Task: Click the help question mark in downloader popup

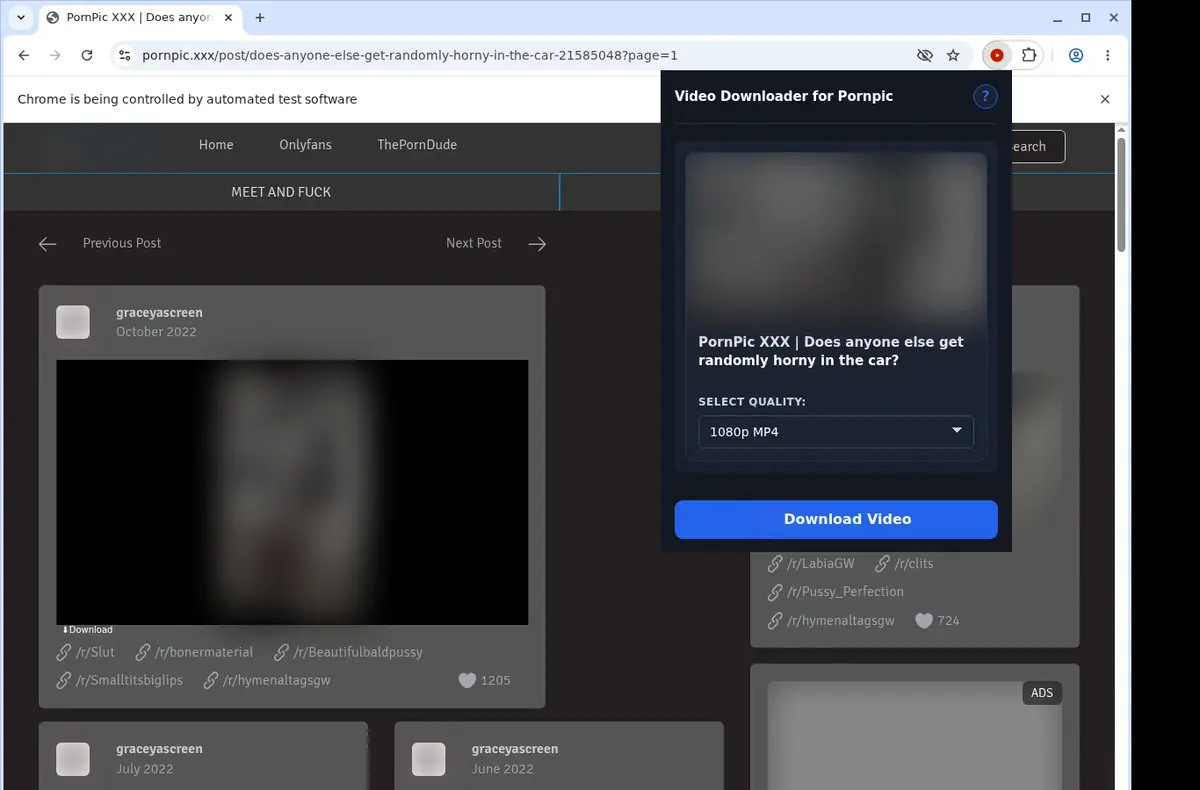Action: 985,96
